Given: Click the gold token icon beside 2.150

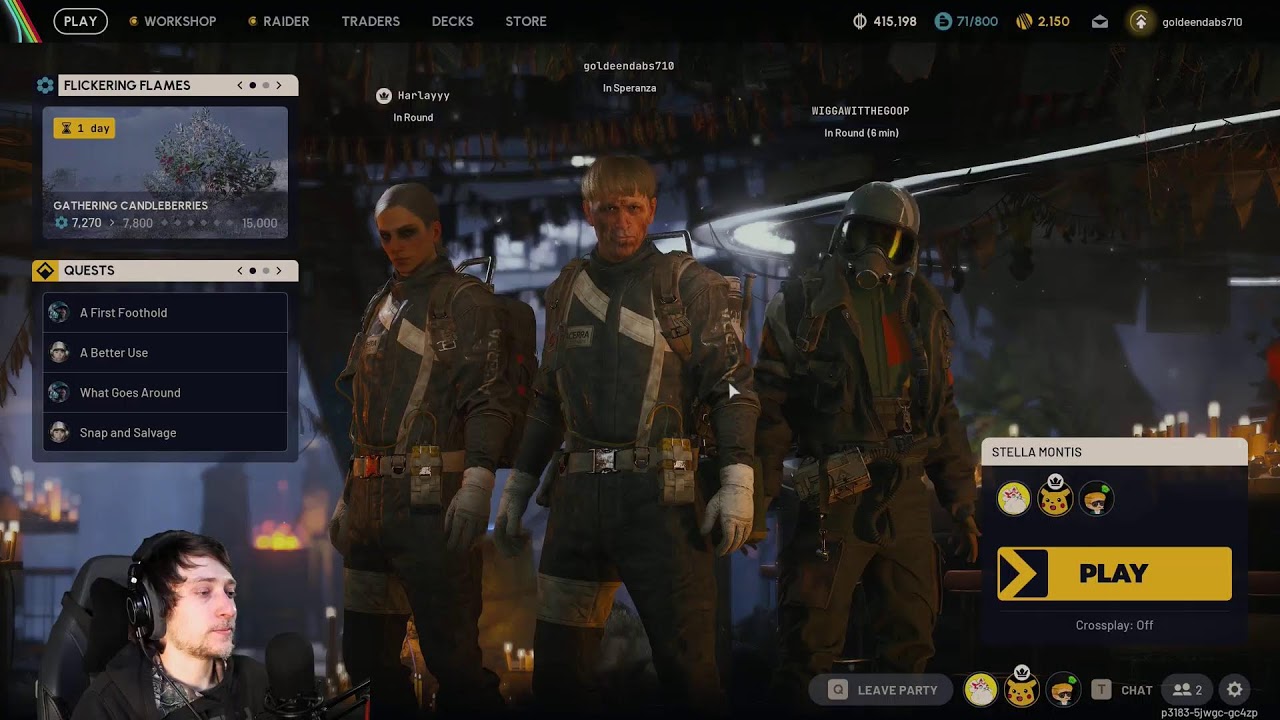Looking at the screenshot, I should coord(1024,21).
